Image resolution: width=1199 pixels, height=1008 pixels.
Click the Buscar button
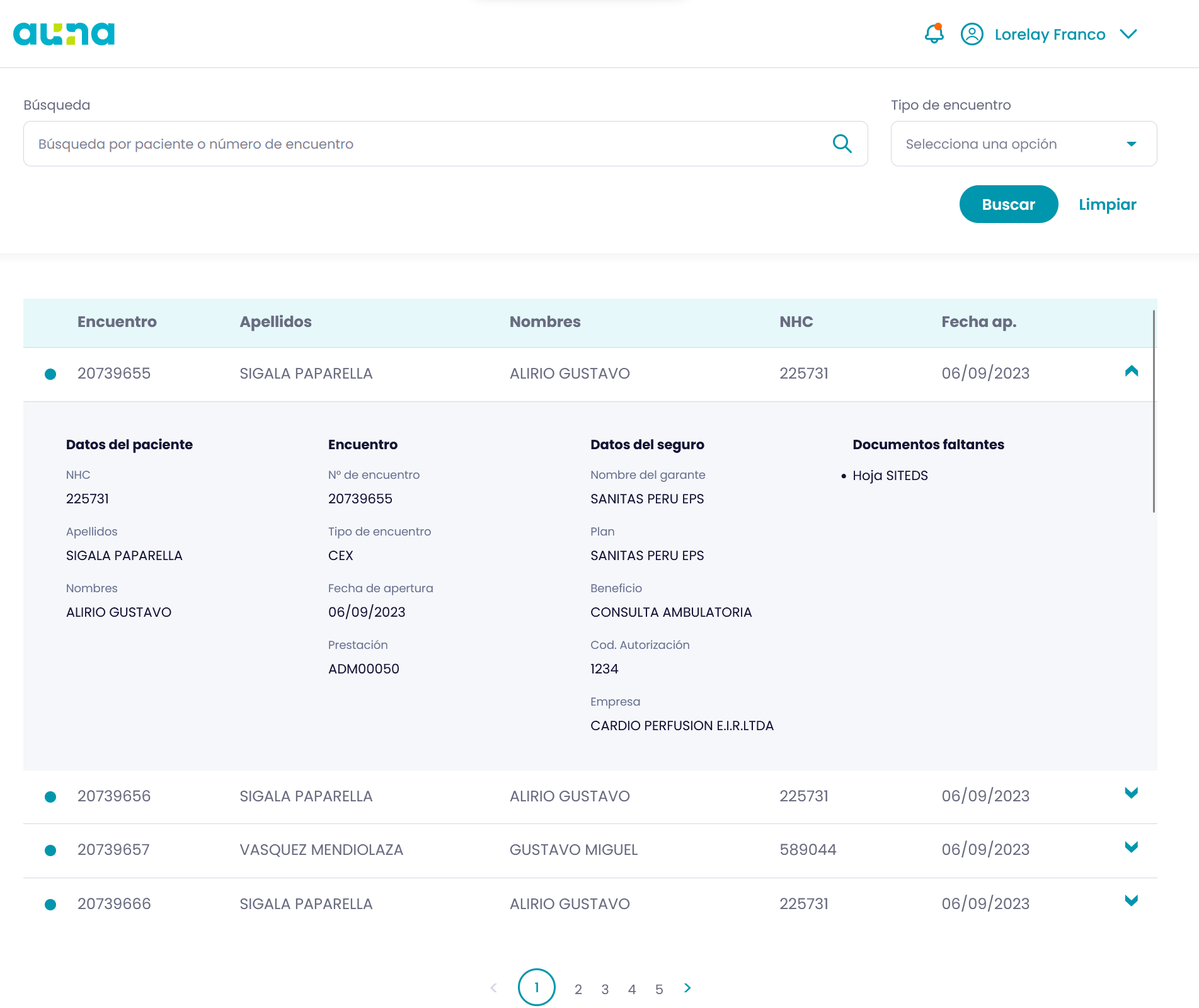(1008, 204)
